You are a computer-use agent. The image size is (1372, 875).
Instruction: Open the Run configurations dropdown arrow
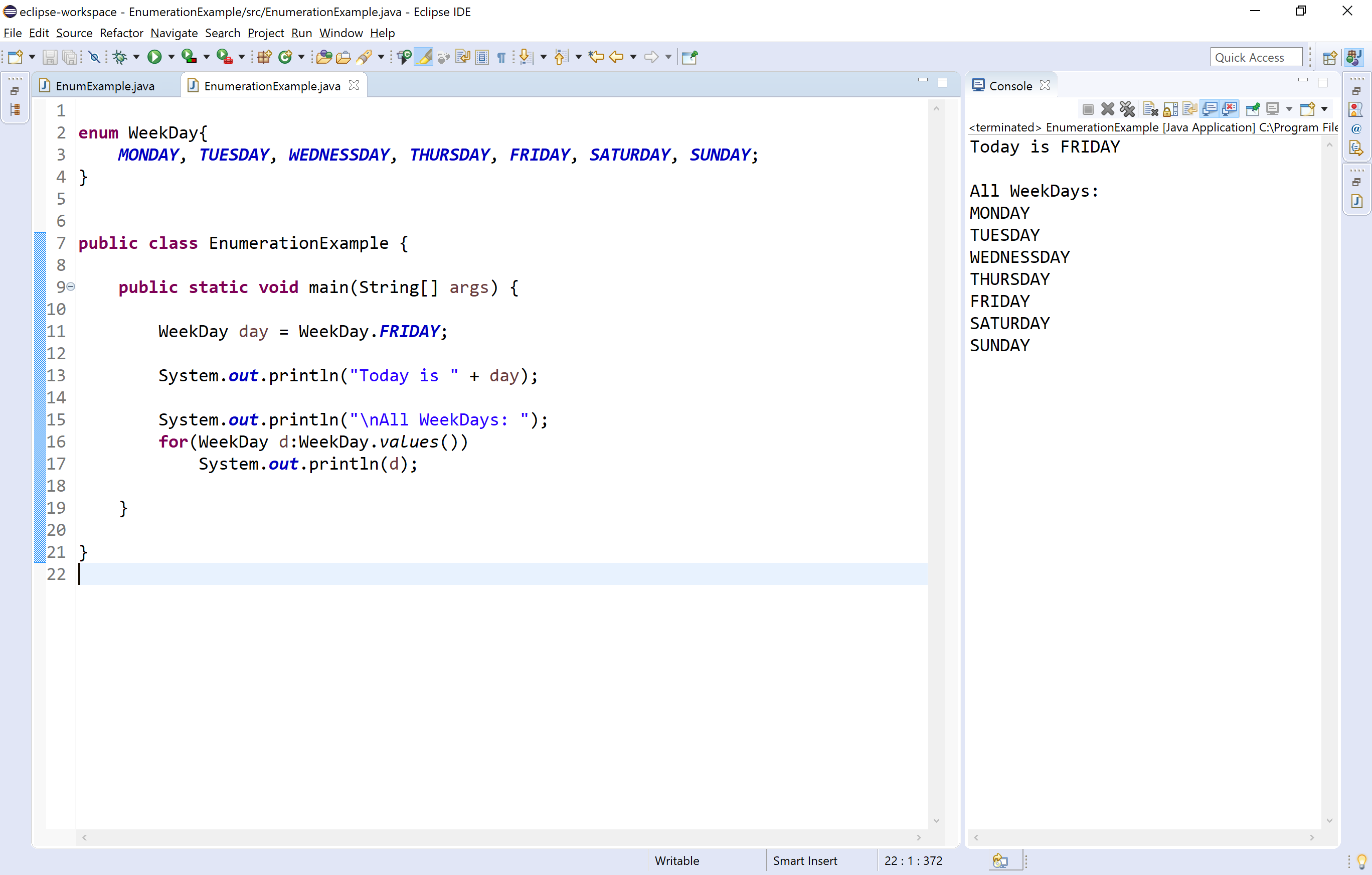pos(171,56)
